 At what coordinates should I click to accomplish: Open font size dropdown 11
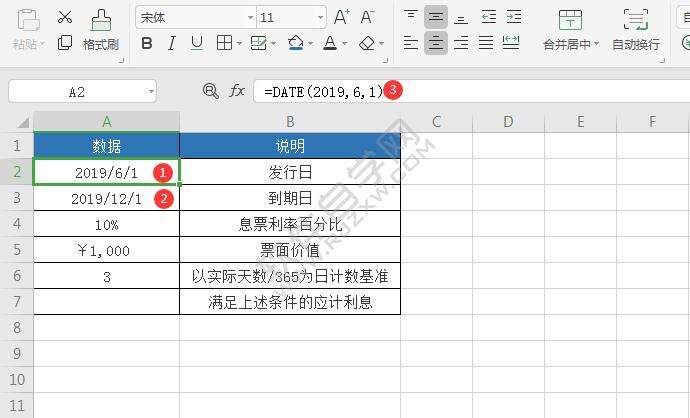[320, 18]
